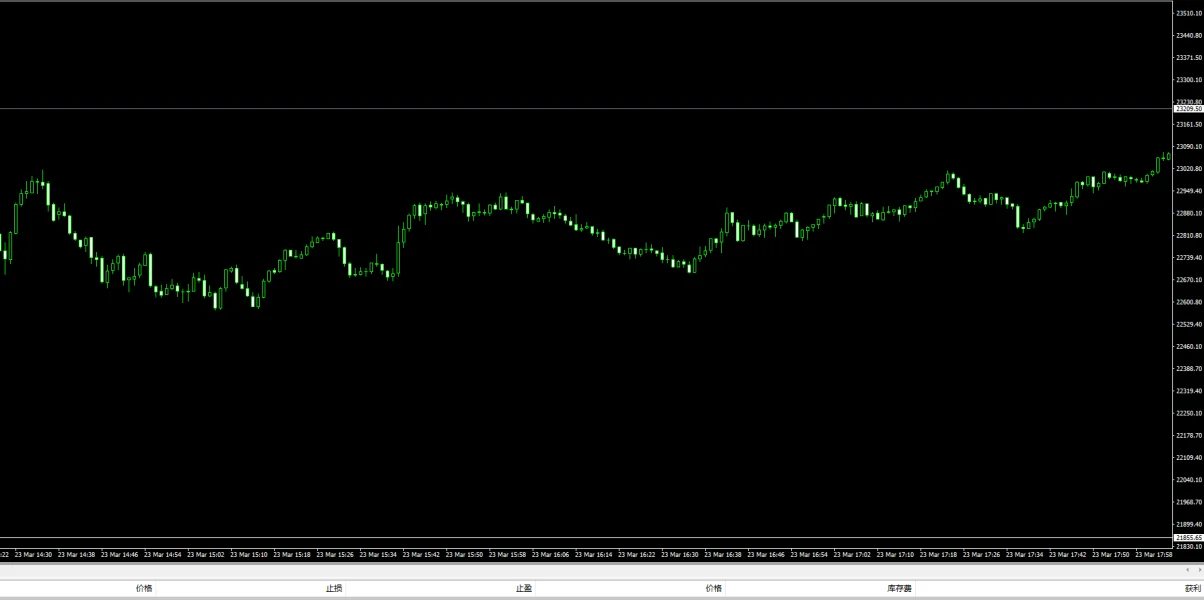Click the 23 Mar 17:10 time label
1204x600 pixels.
pos(895,554)
